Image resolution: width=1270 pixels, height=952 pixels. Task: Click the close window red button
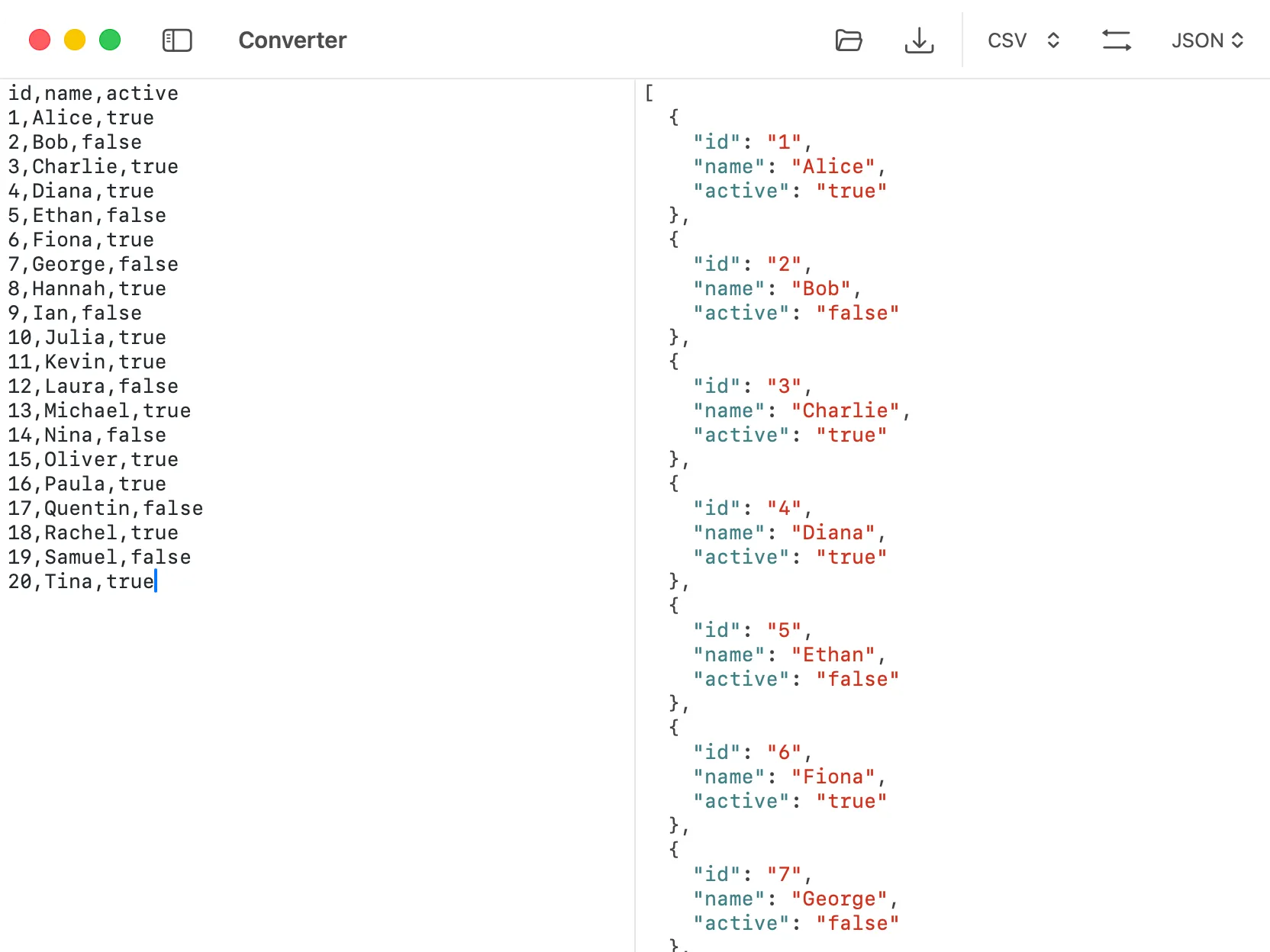[x=40, y=40]
